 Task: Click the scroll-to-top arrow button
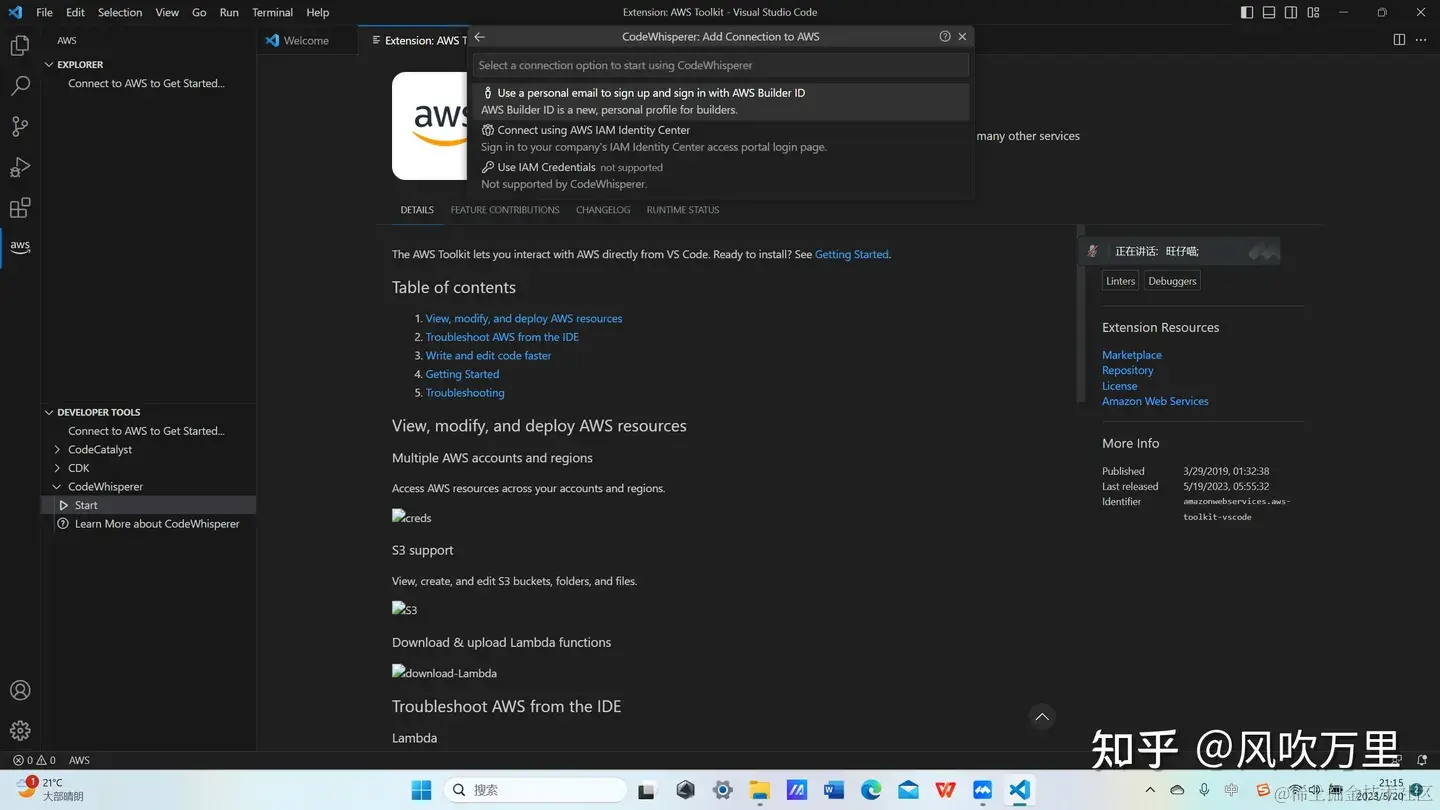coord(1042,717)
